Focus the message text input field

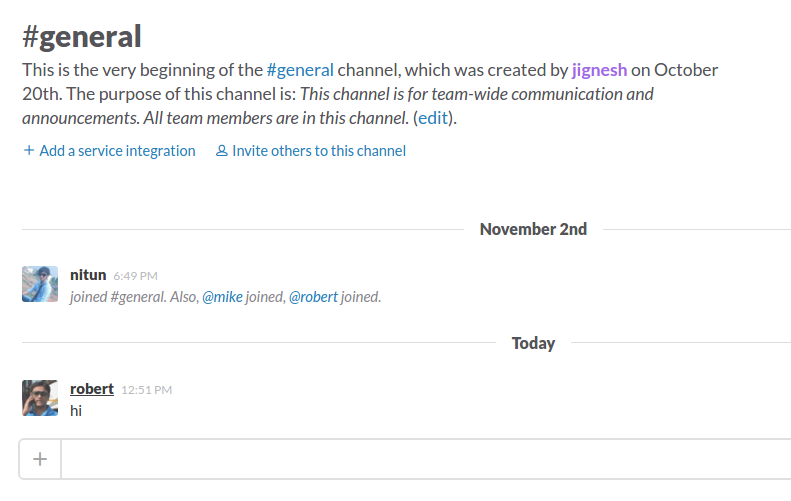pyautogui.click(x=420, y=459)
